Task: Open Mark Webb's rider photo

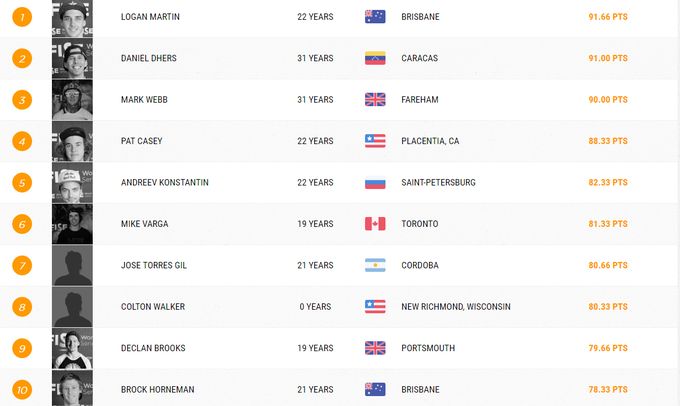Action: click(x=72, y=100)
